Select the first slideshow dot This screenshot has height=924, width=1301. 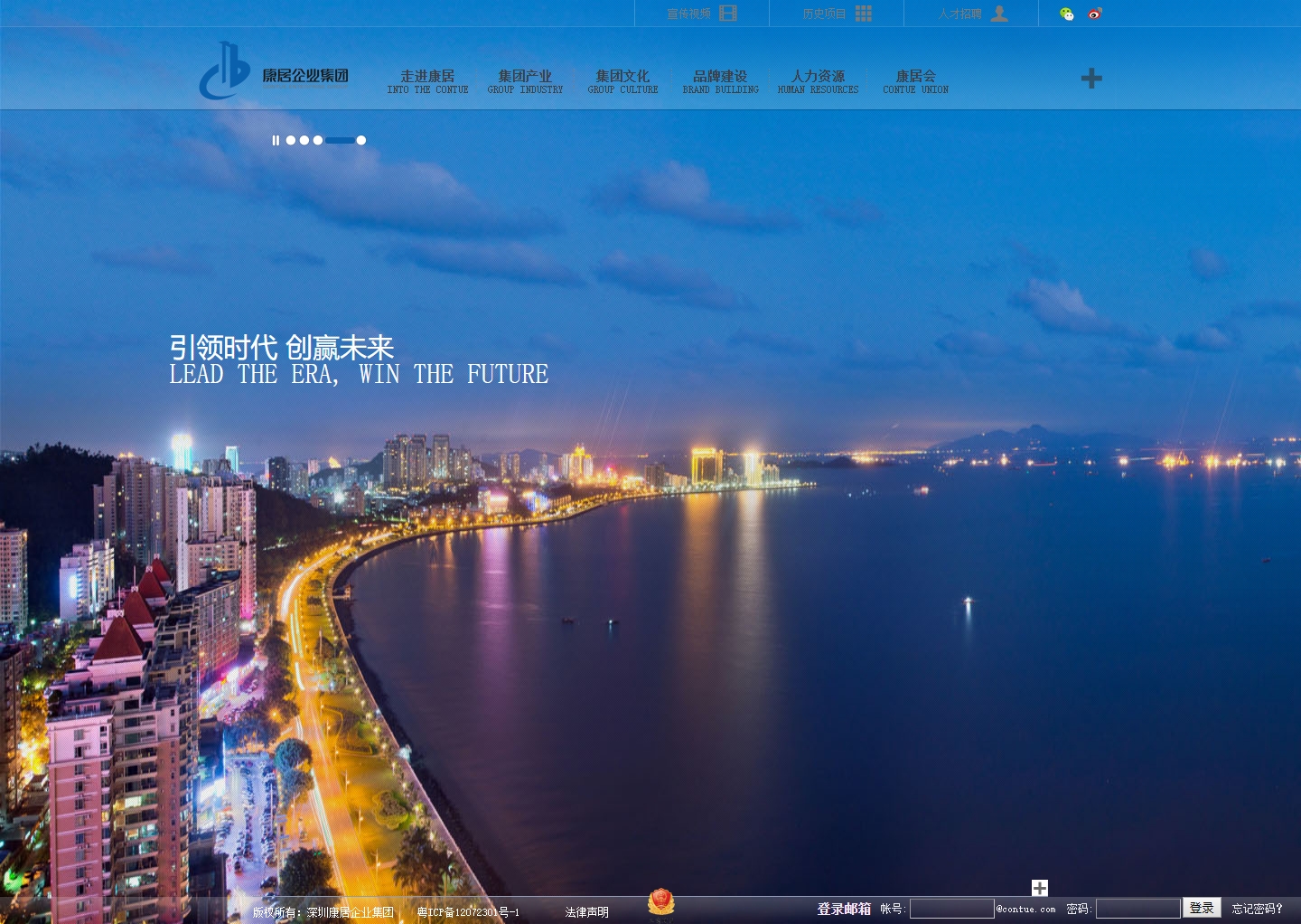291,140
